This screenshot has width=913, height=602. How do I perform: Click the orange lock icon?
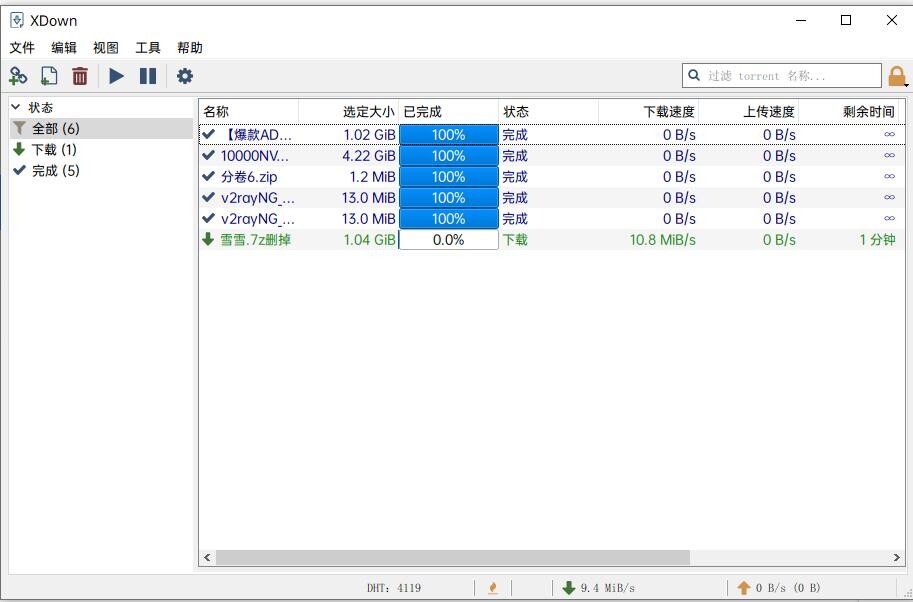[897, 76]
